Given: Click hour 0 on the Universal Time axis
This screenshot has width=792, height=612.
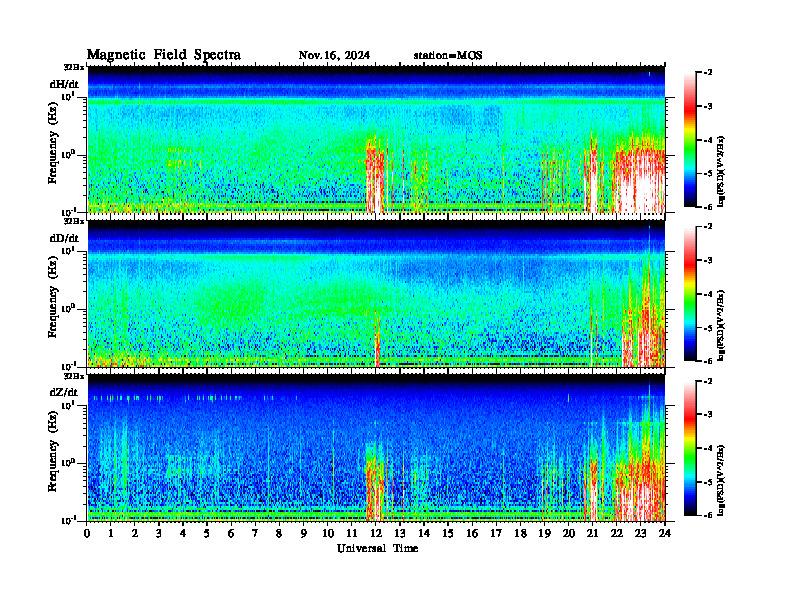Looking at the screenshot, I should click(x=87, y=533).
